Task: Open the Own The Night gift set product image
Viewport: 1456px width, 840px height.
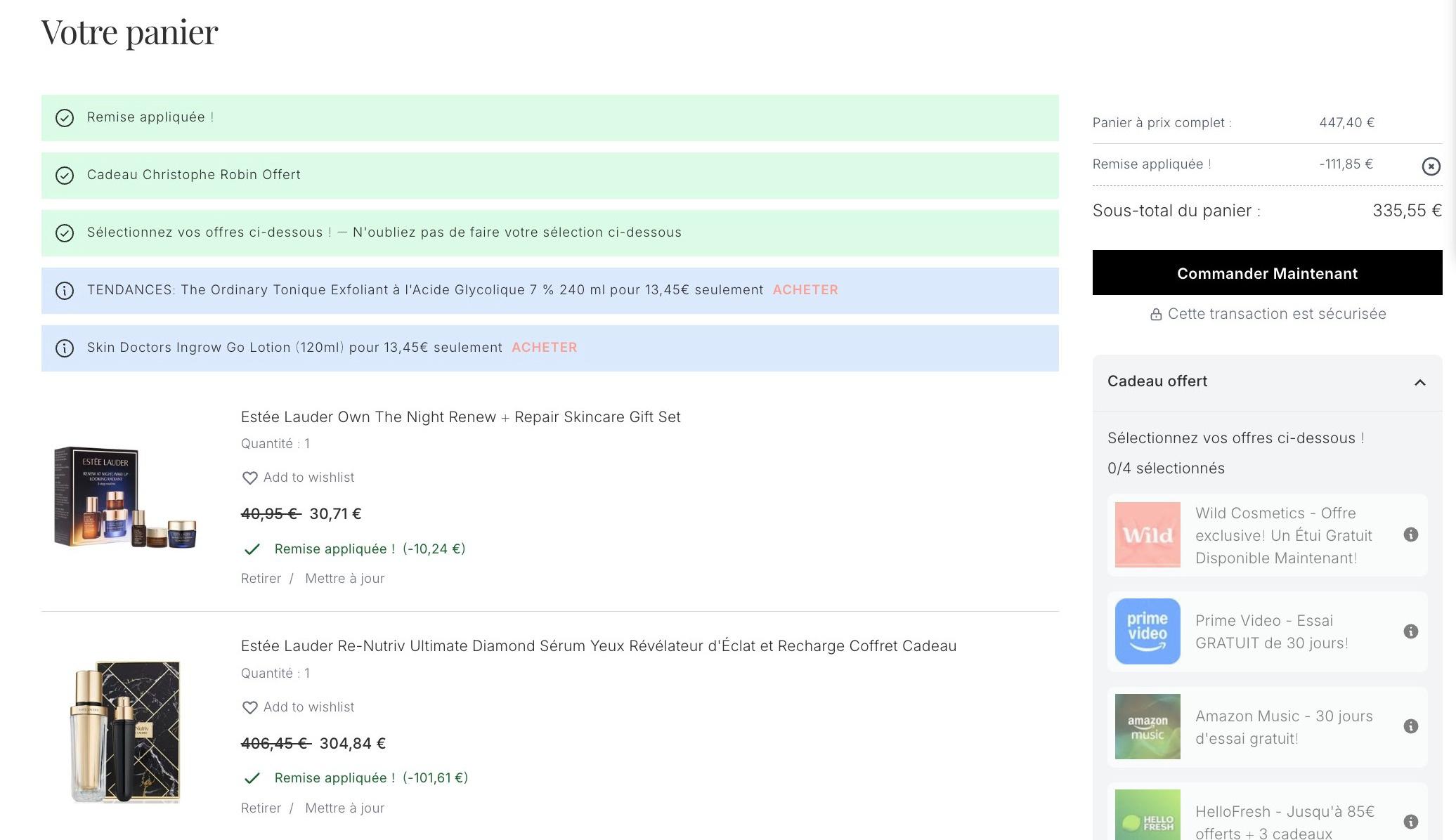Action: click(x=125, y=497)
